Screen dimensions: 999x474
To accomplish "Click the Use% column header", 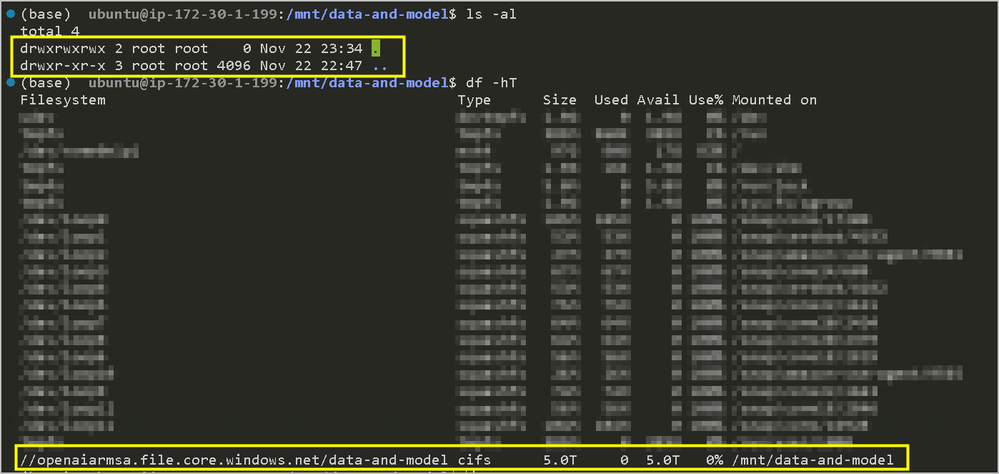I will [x=706, y=100].
